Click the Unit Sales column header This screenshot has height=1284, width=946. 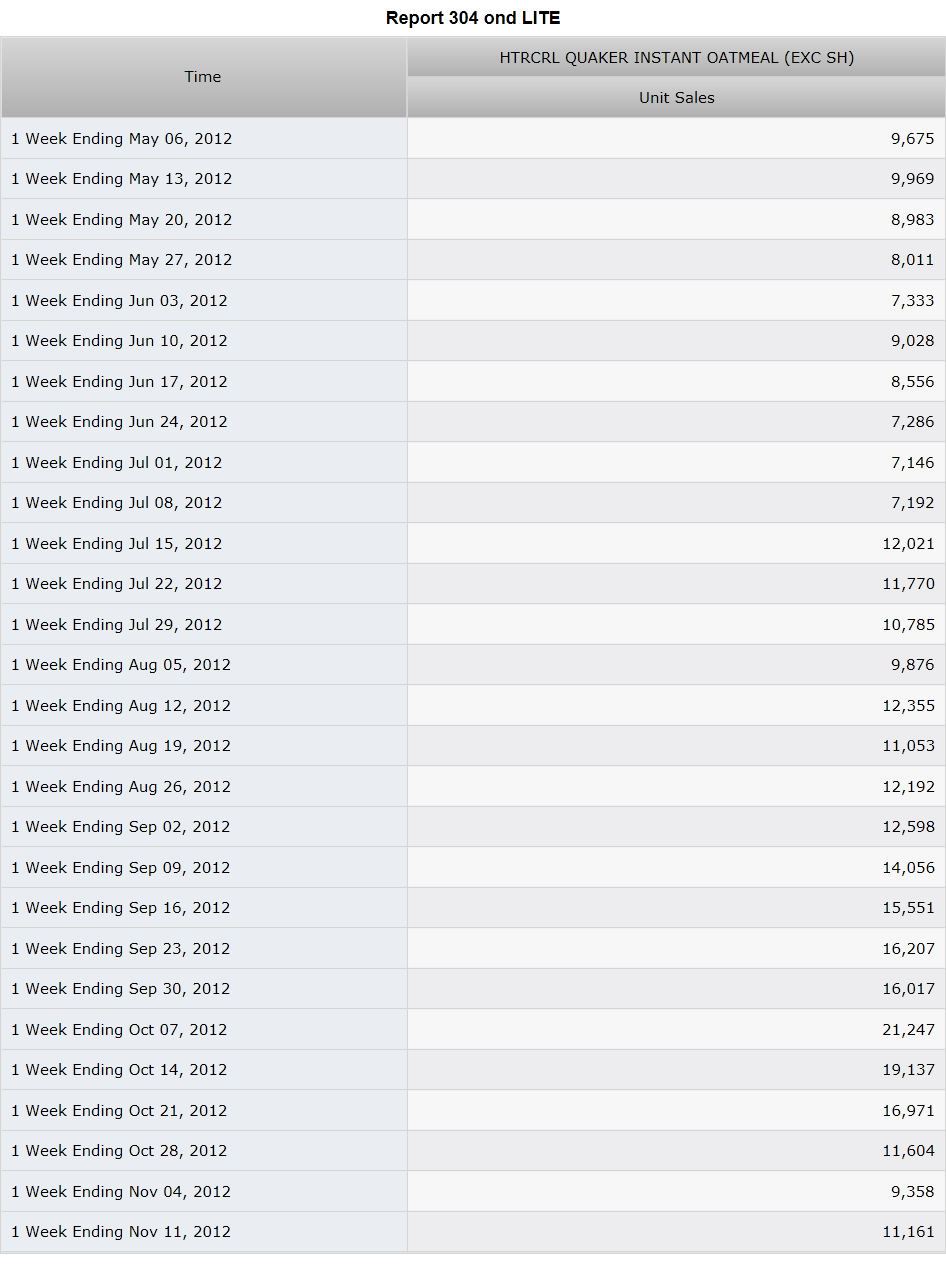point(677,98)
